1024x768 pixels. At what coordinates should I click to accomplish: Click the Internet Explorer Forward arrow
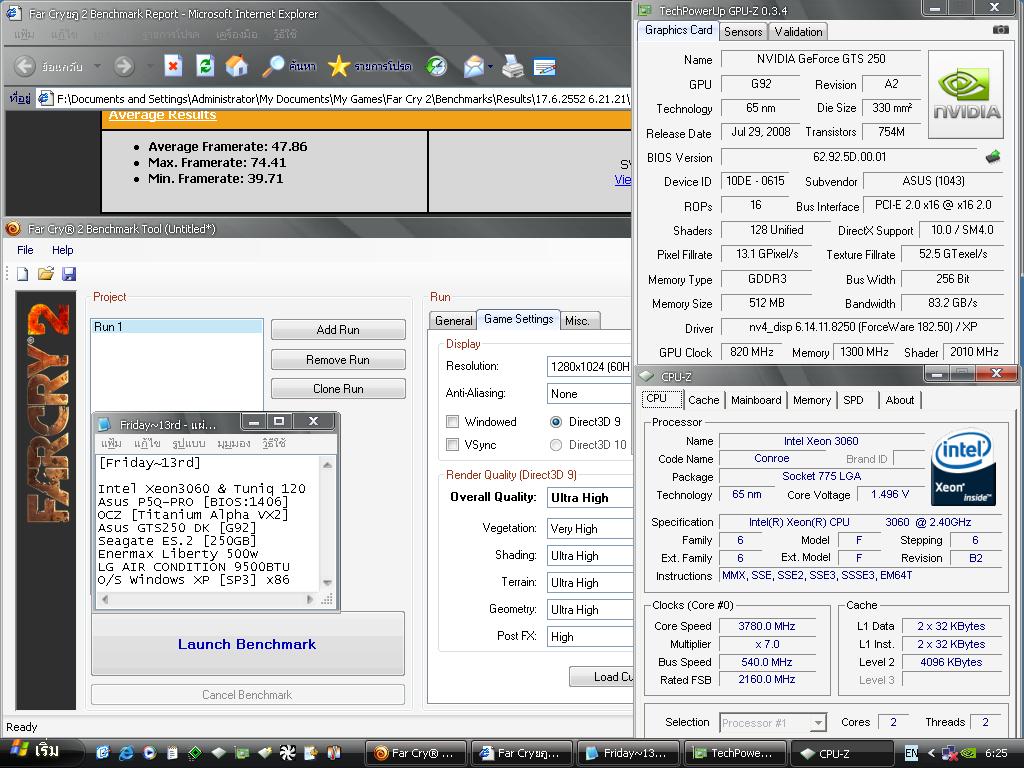point(123,66)
